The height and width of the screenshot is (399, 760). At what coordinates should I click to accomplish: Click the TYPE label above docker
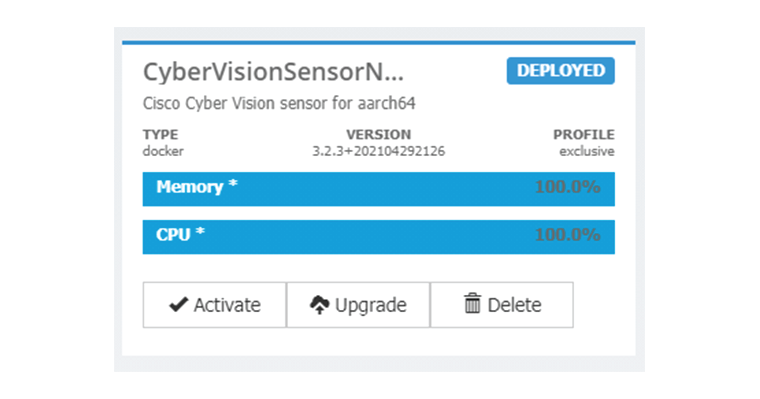(x=160, y=134)
